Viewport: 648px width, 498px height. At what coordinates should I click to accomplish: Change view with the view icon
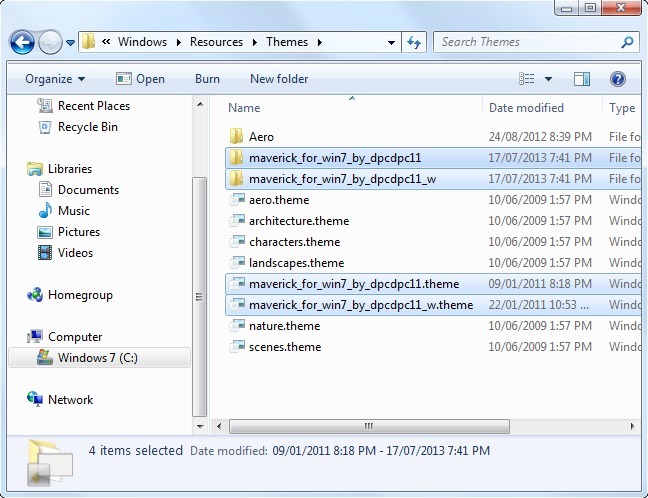[x=526, y=79]
